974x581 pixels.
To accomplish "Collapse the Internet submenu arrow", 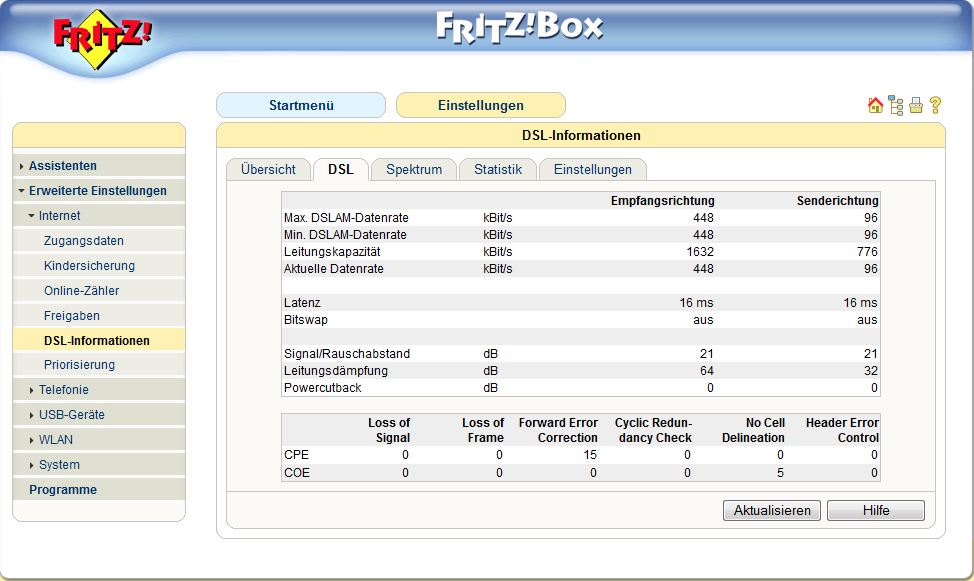I will click(32, 216).
